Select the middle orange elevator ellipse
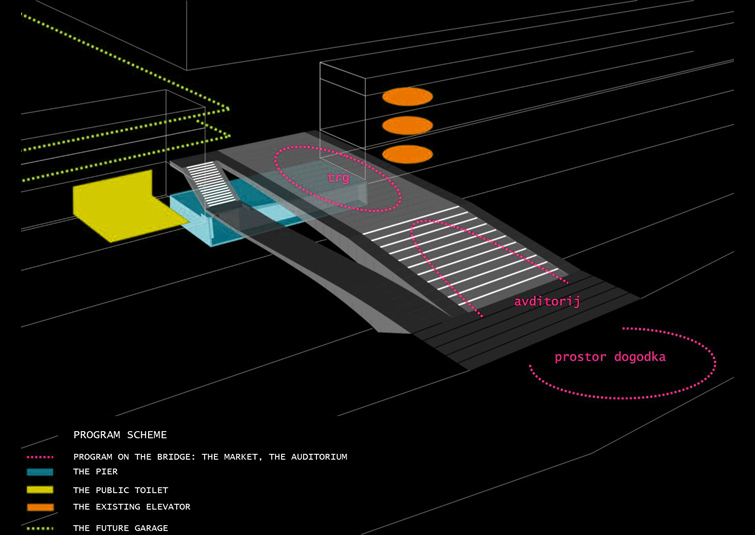Image resolution: width=755 pixels, height=535 pixels. tap(407, 126)
